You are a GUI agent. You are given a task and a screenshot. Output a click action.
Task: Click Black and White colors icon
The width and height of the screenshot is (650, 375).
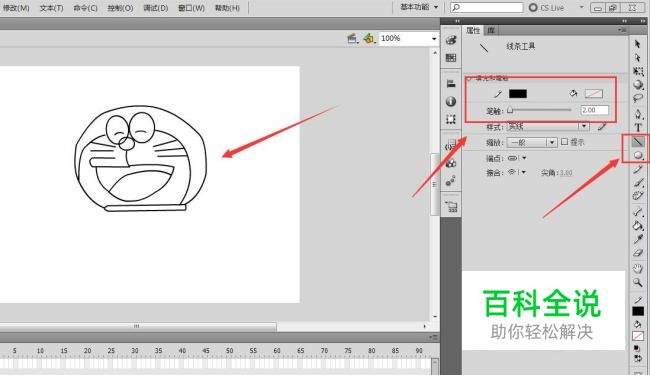coord(637,349)
